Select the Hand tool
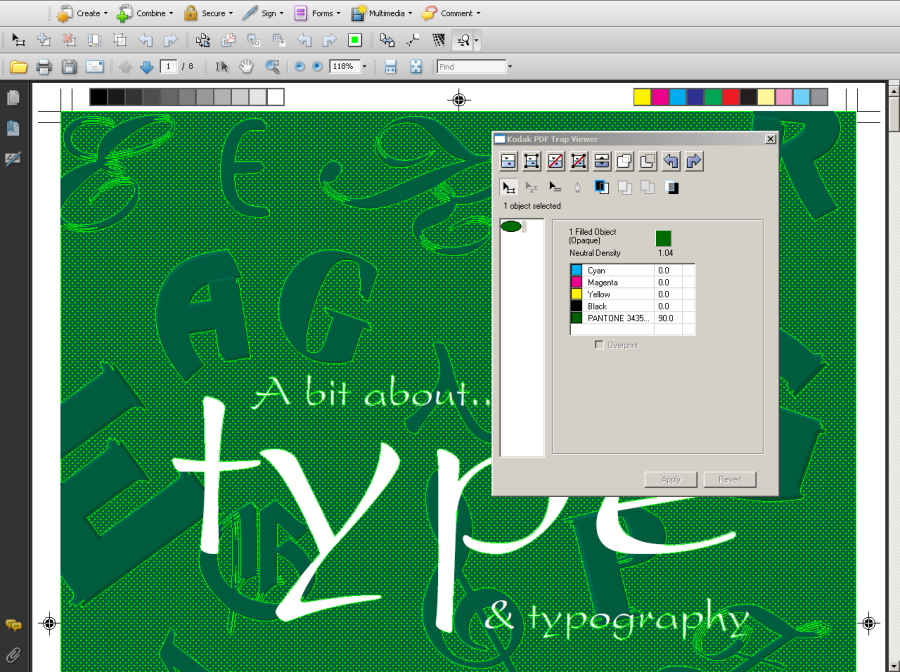 (246, 67)
